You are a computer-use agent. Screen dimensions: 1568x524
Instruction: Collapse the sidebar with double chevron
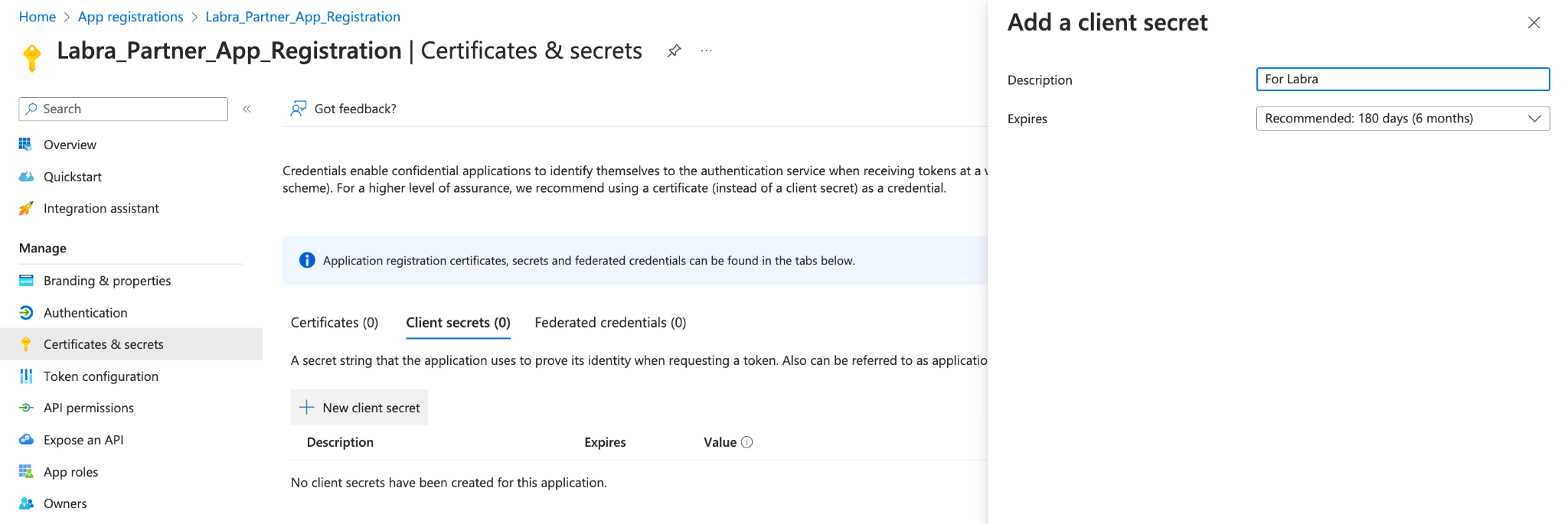[x=247, y=109]
